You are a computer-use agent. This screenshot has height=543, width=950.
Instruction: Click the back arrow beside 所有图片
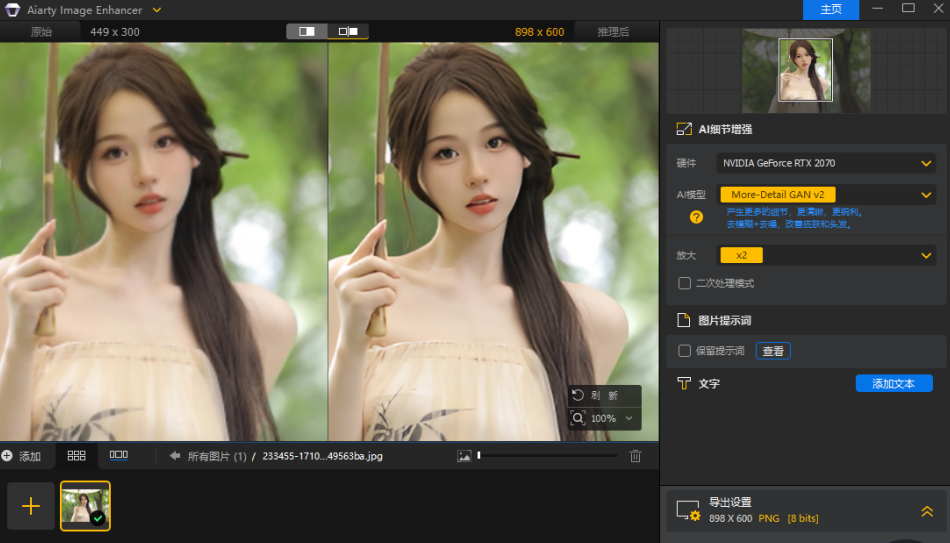click(175, 456)
